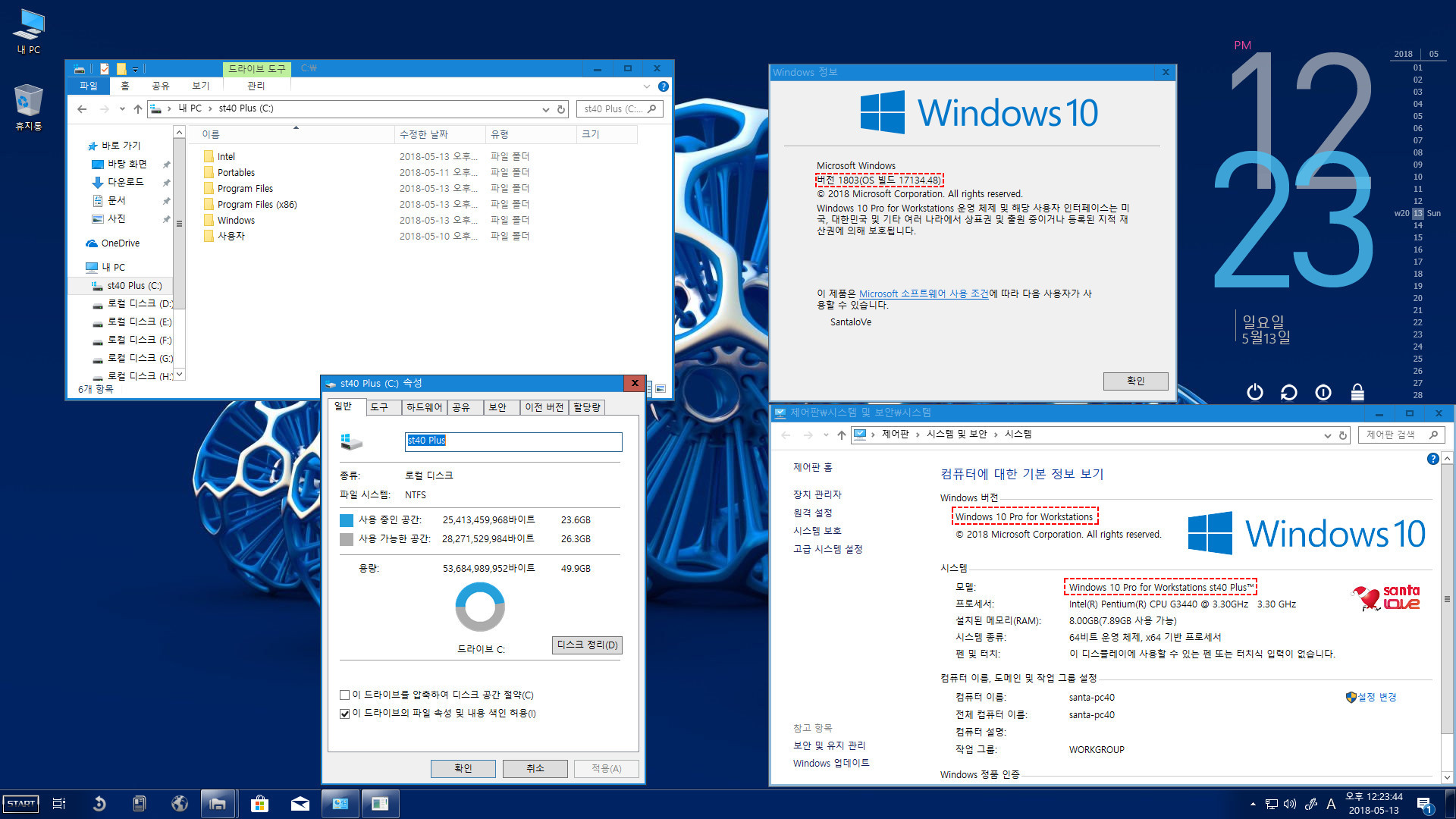Open File Explorer from the taskbar
The width and height of the screenshot is (1456, 819).
(218, 804)
